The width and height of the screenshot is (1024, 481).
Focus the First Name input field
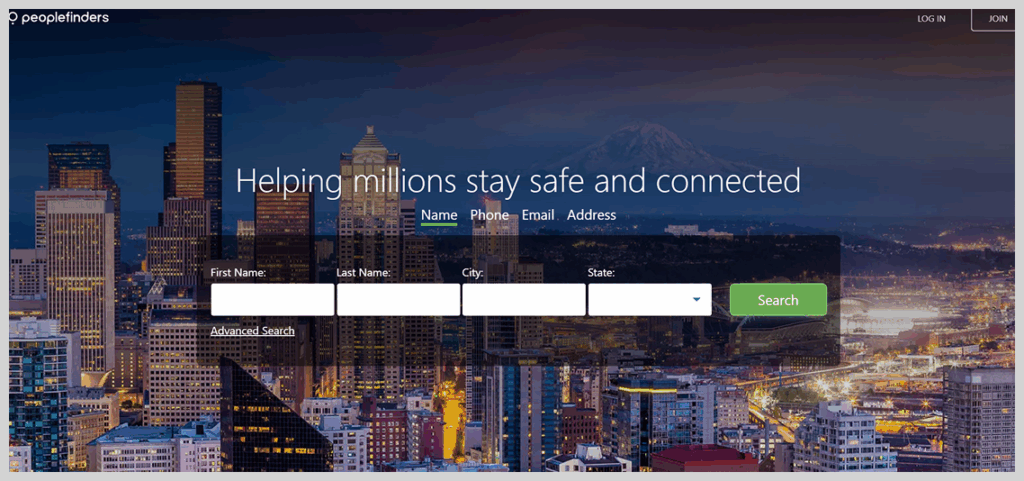[x=272, y=300]
